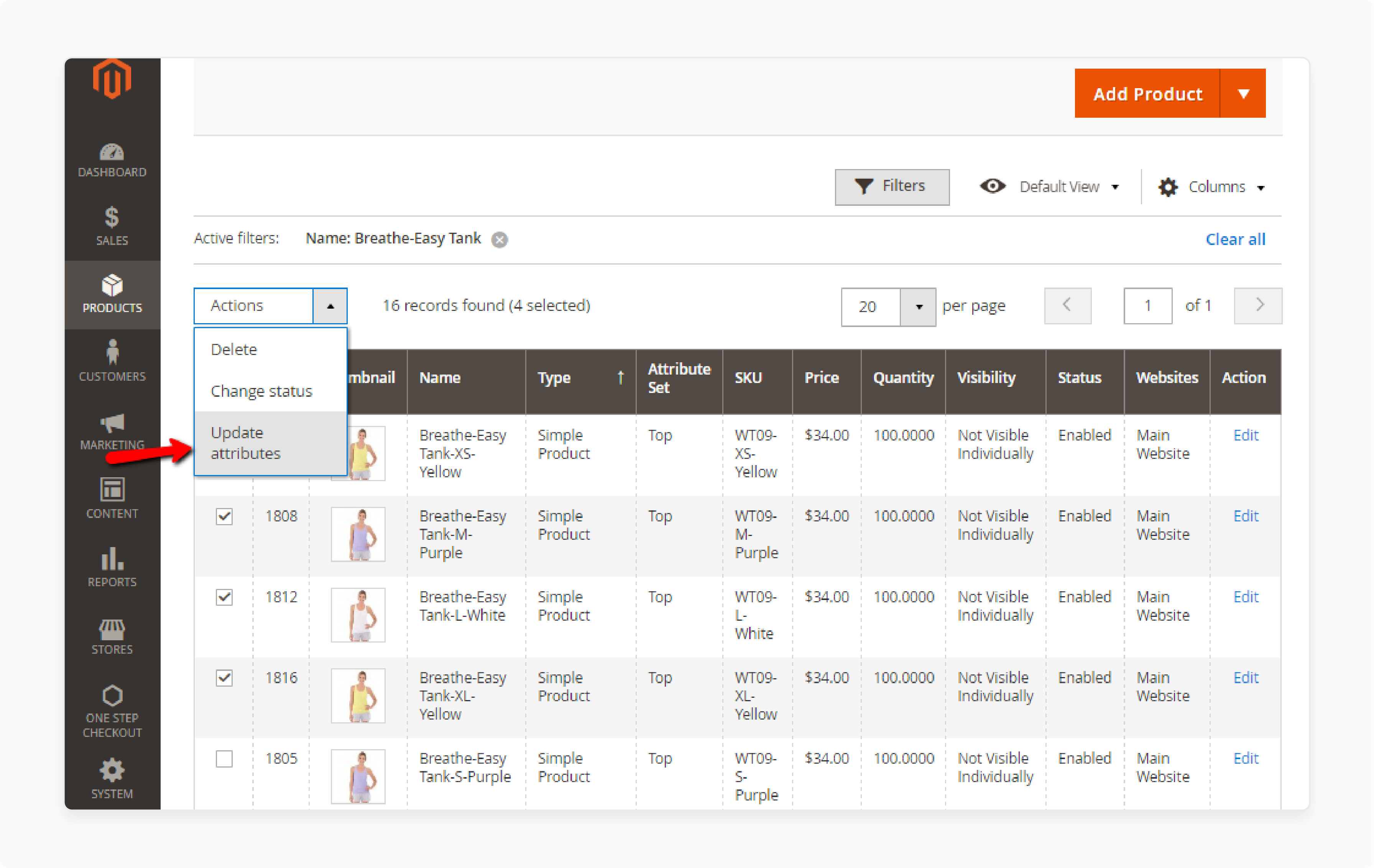1374x868 pixels.
Task: Edit Breathe-Easy Tank-S-Purple product
Action: tap(1246, 759)
